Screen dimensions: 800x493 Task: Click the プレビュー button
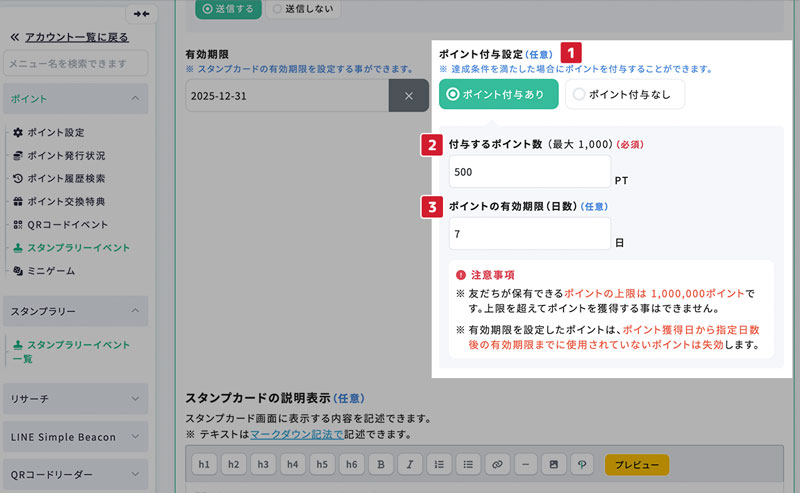tap(636, 465)
